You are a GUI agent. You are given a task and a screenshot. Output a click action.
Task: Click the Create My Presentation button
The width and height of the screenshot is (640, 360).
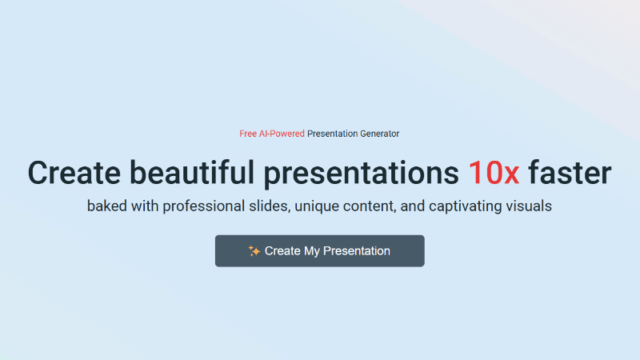click(320, 251)
